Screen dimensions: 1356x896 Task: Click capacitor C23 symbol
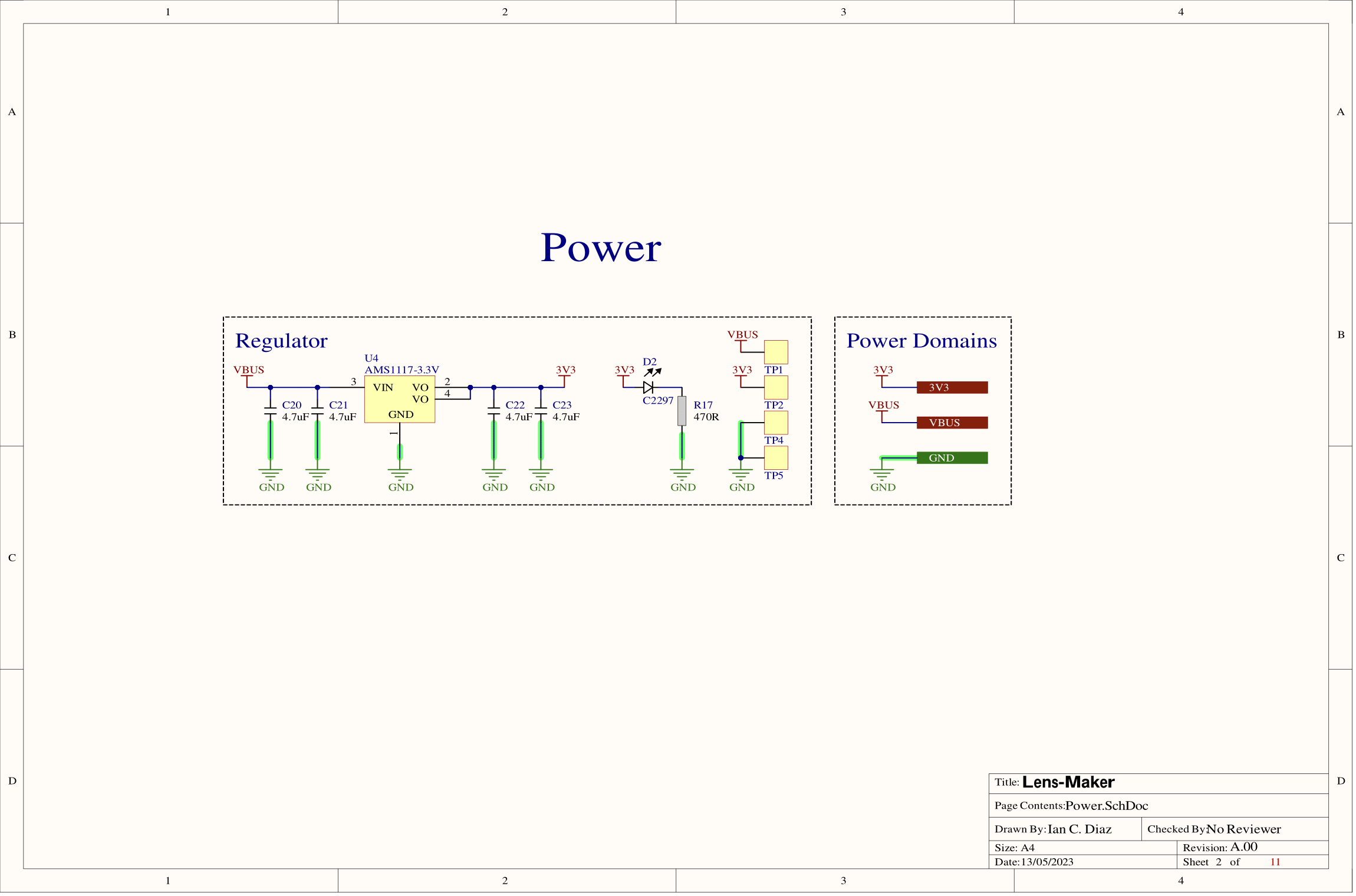coord(541,411)
